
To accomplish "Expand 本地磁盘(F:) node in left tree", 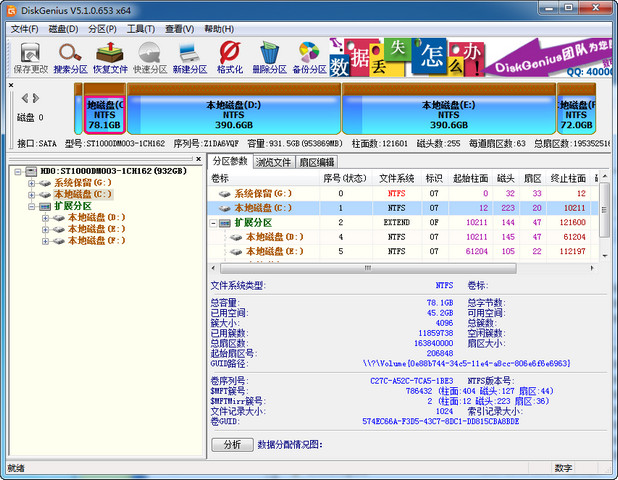I will (46, 239).
